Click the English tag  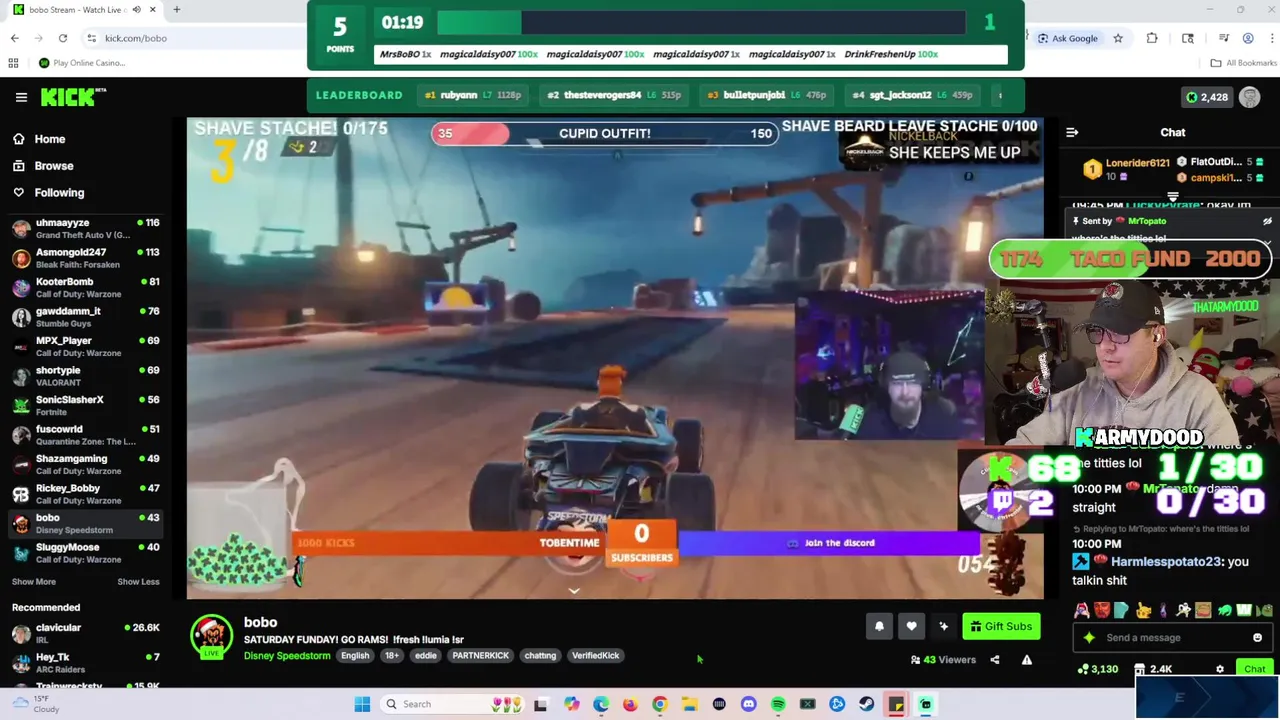tap(355, 656)
